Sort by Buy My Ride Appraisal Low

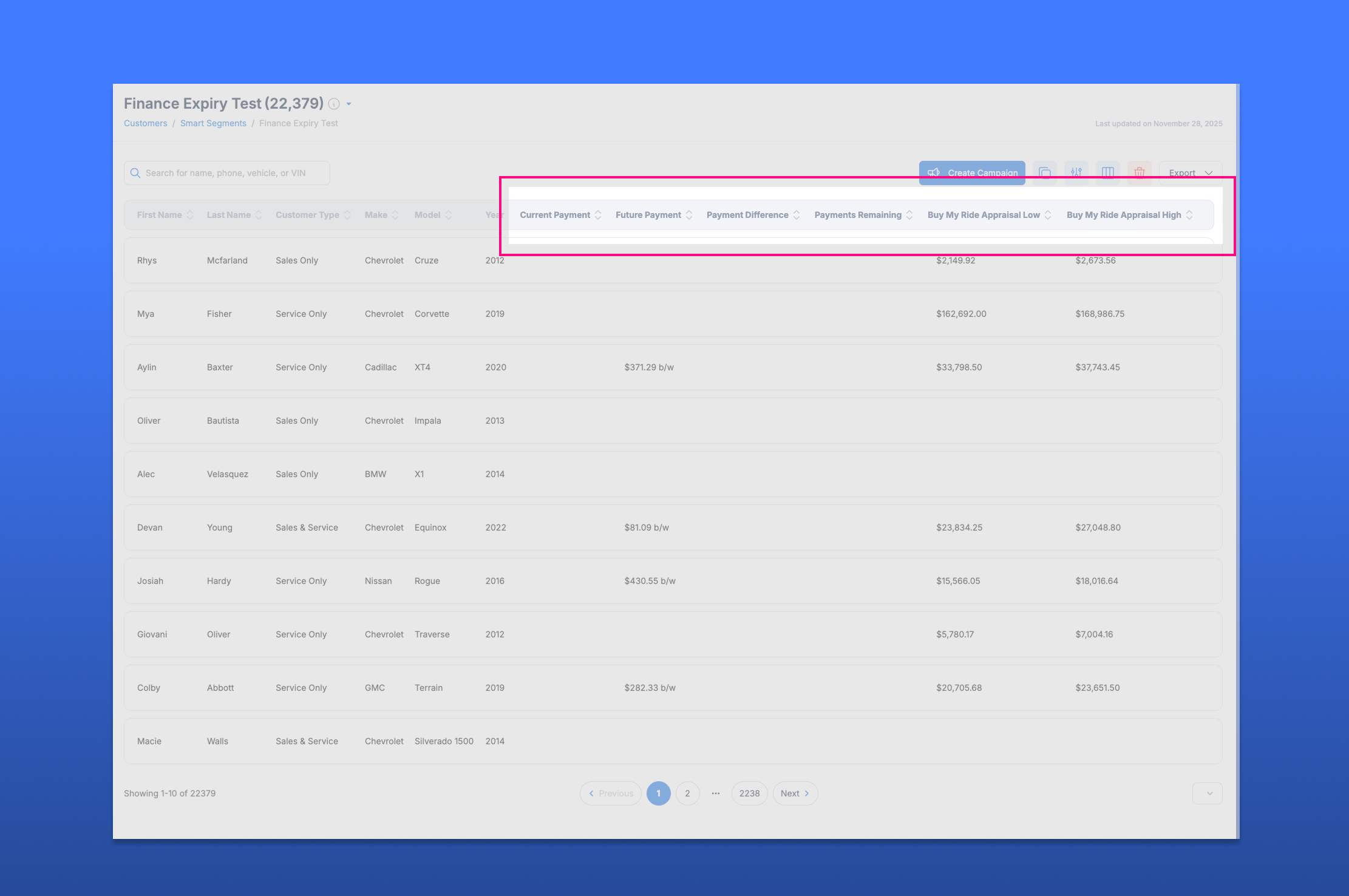coord(1048,215)
